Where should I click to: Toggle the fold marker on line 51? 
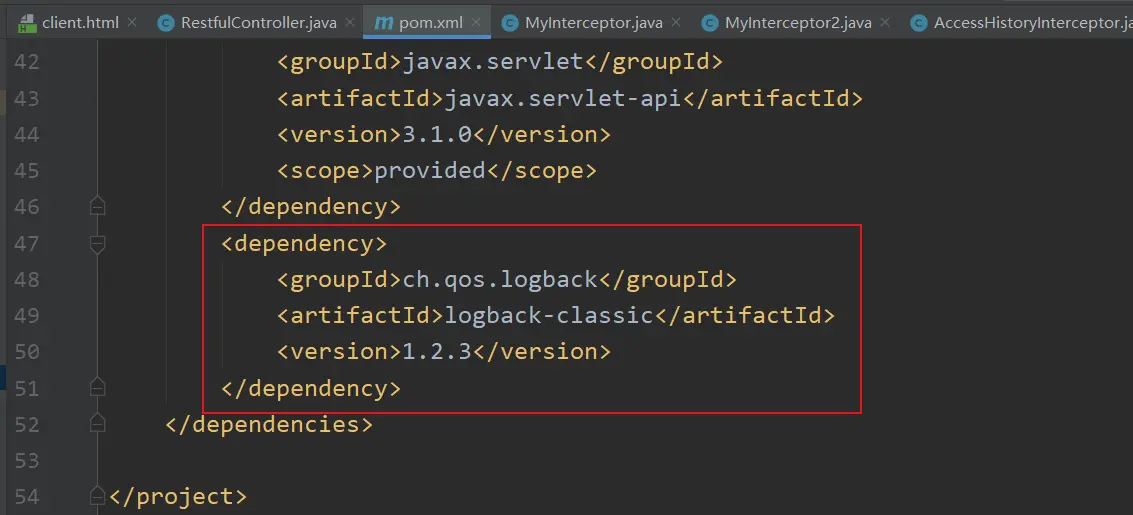[x=98, y=389]
